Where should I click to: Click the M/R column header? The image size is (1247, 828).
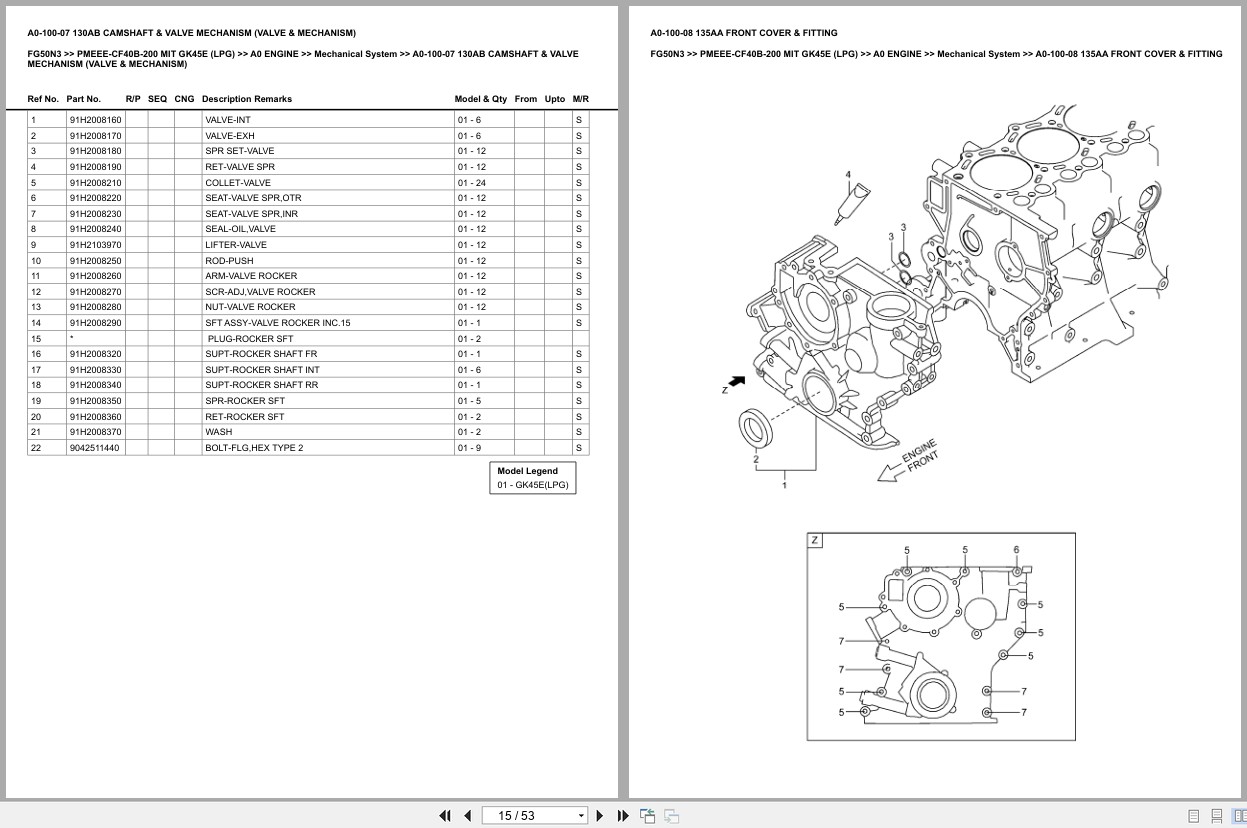point(581,99)
